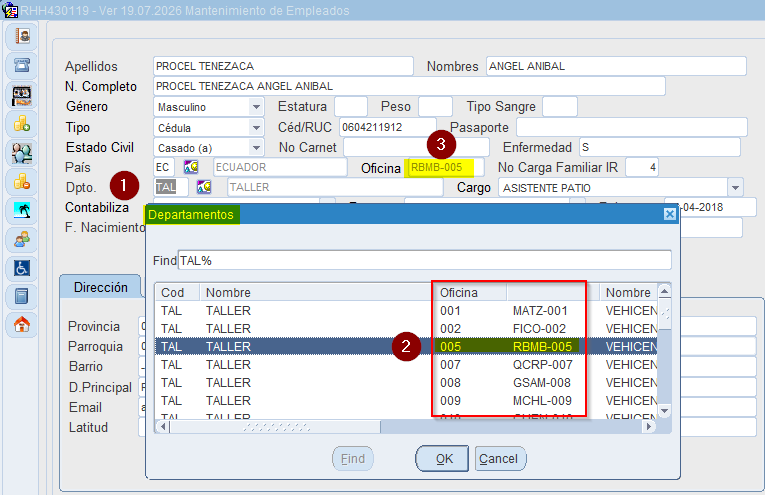765x495 pixels.
Task: Click the Enfermedad field containing S
Action: 660,147
